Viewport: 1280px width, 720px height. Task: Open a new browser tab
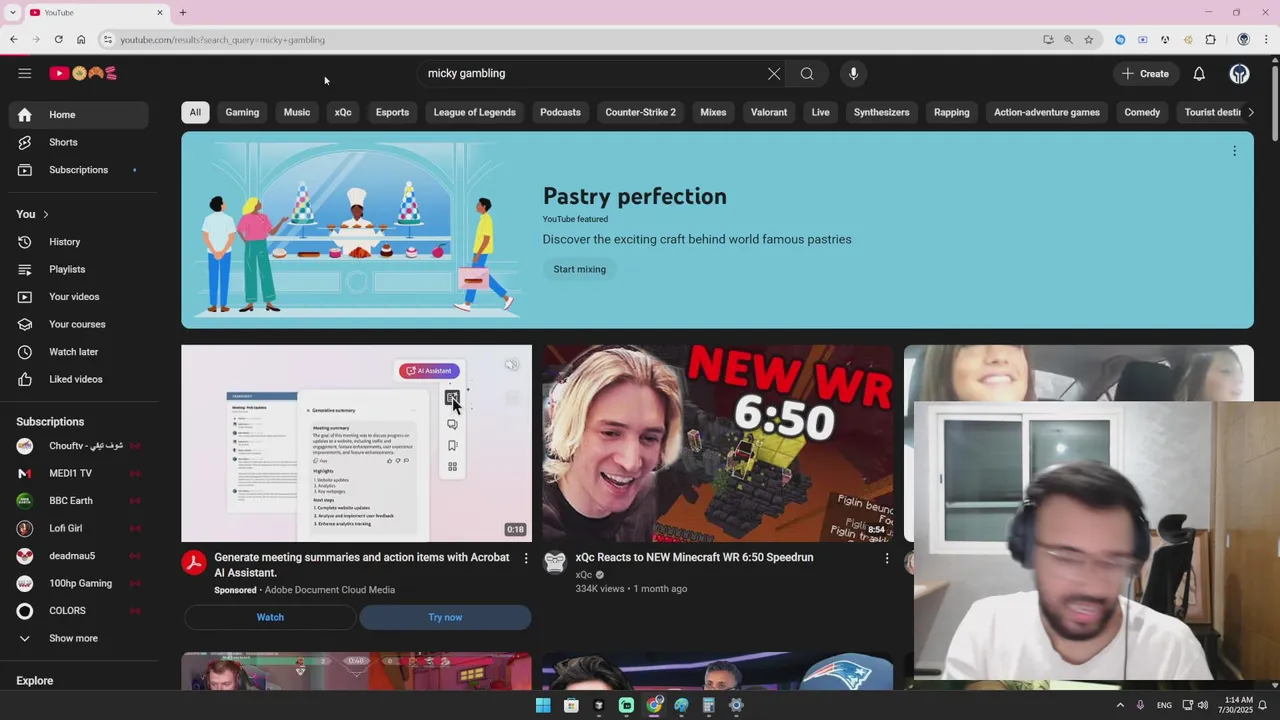(x=183, y=12)
